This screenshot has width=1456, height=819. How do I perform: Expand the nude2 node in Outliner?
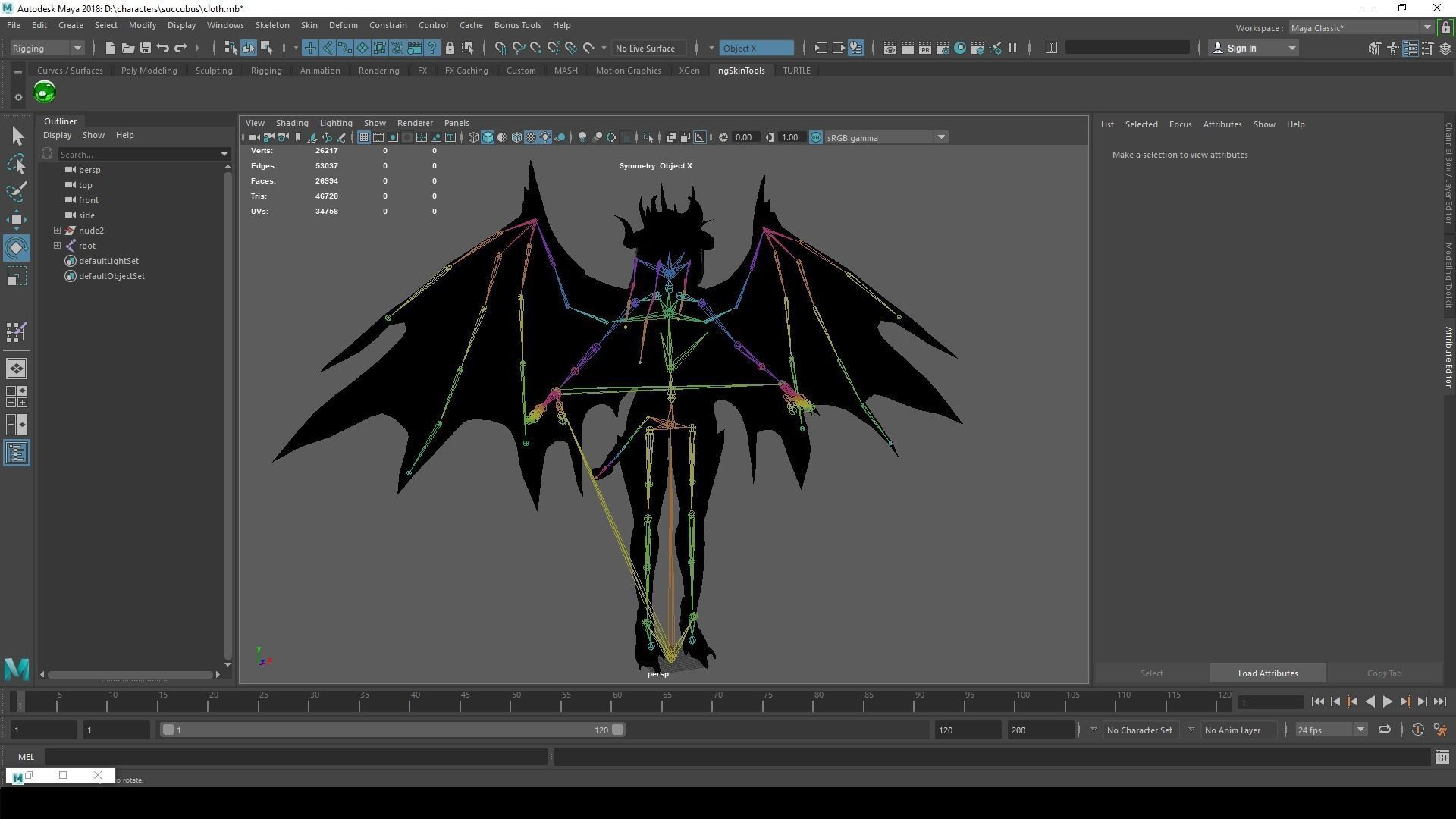pyautogui.click(x=57, y=231)
